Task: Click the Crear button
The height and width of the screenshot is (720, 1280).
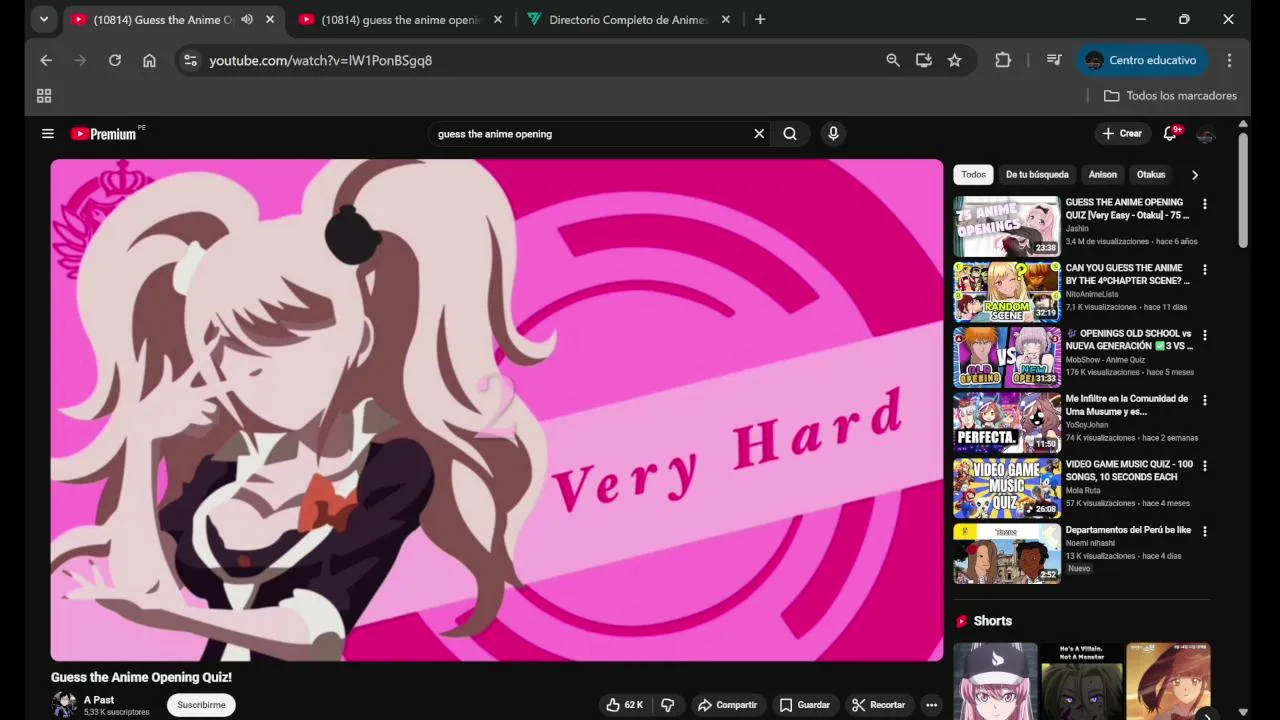Action: [x=1122, y=133]
